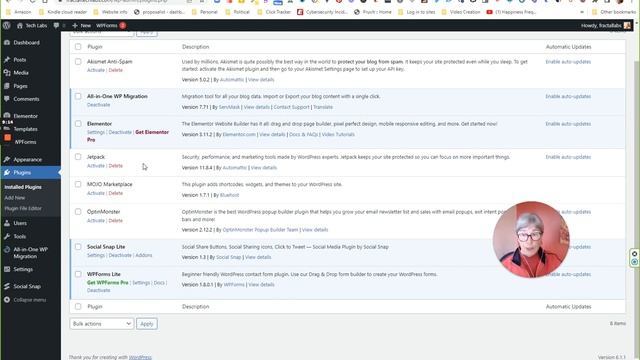Activate the OptinMonster plugin
Screen dimensions: 640x360
tap(96, 220)
